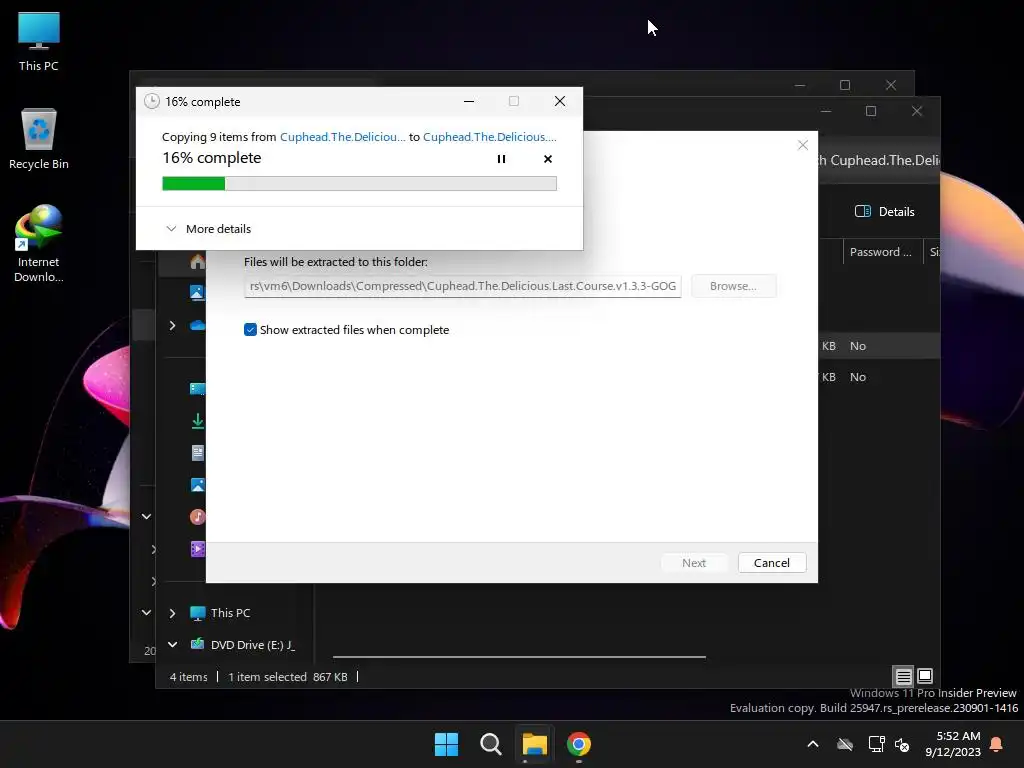This screenshot has height=768, width=1024.
Task: Open Google Chrome from the taskbar
Action: click(x=579, y=744)
